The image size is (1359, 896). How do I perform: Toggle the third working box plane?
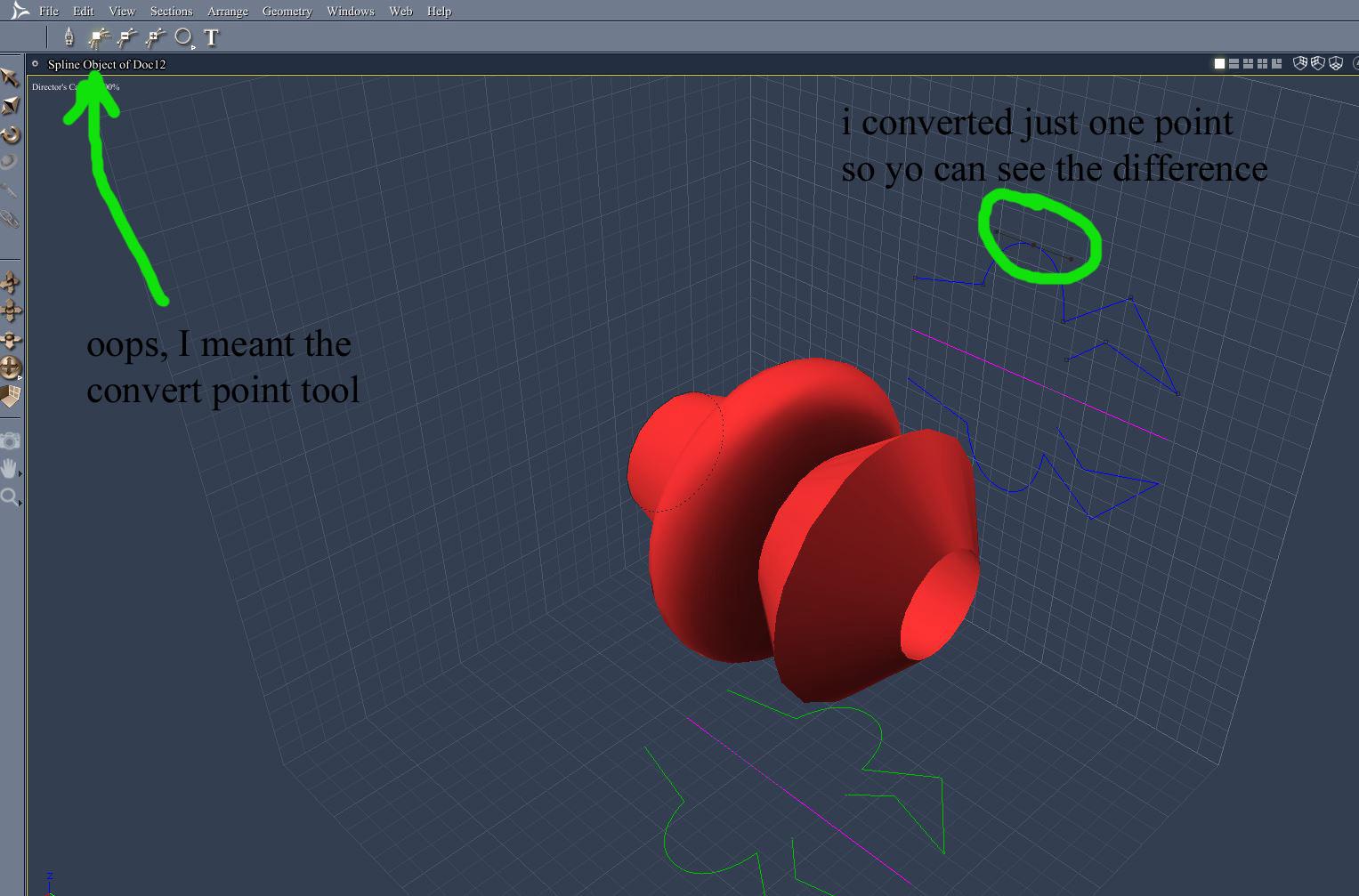pos(1335,63)
